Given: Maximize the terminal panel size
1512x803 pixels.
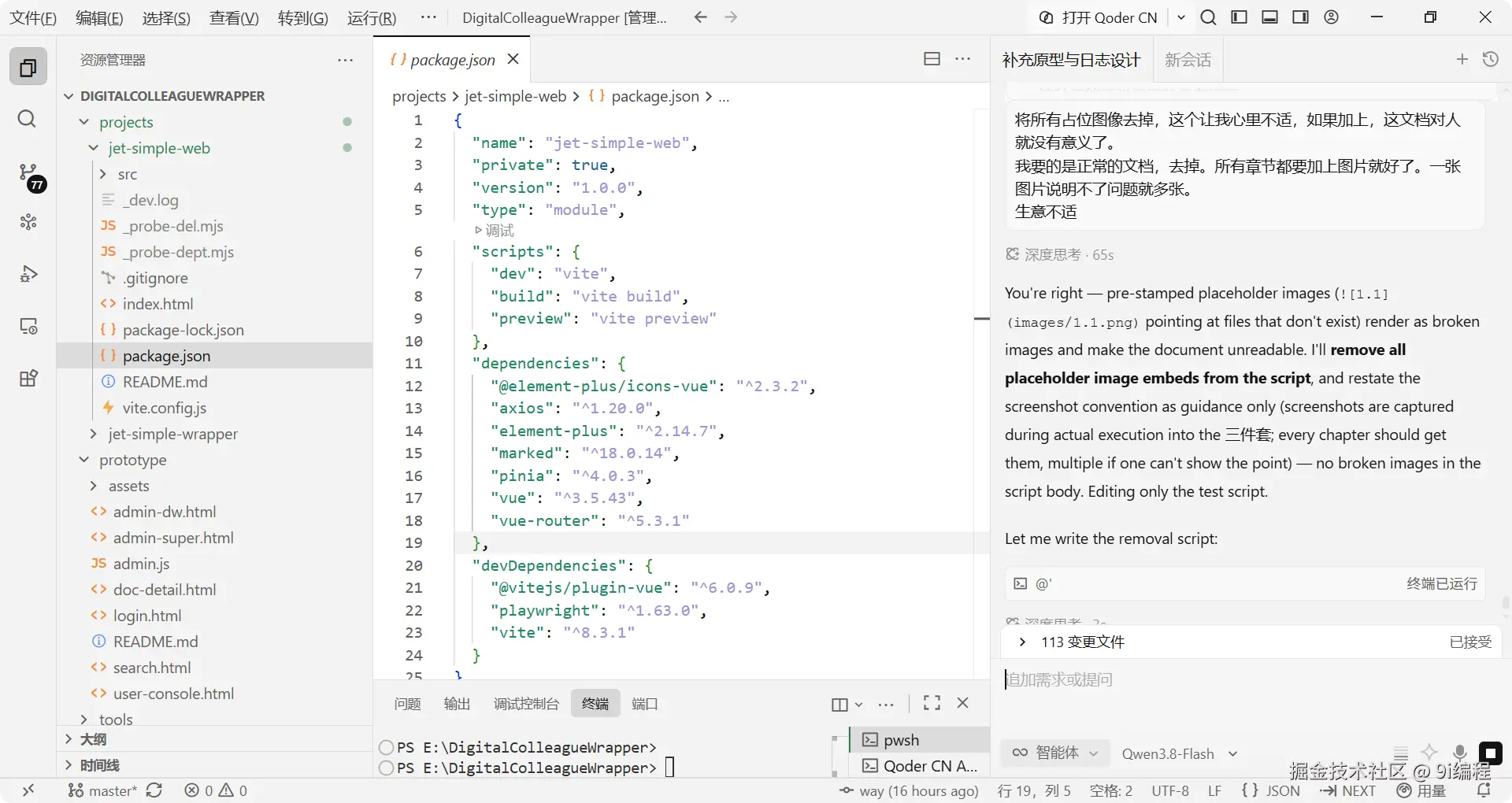Looking at the screenshot, I should pos(932,703).
